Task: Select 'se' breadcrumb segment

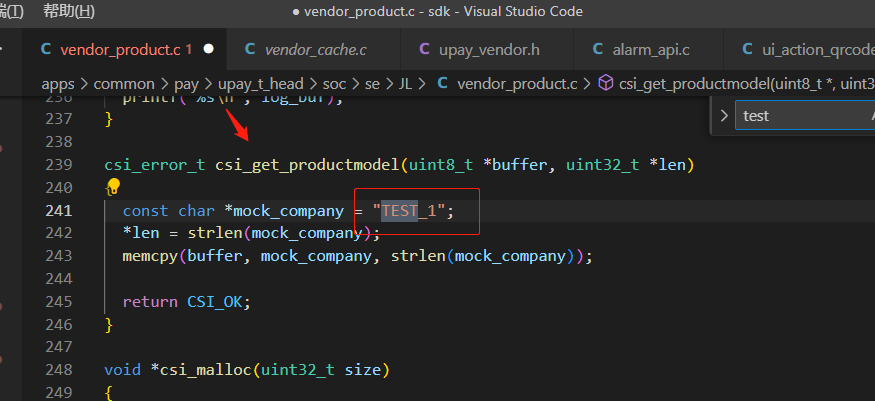Action: 372,84
